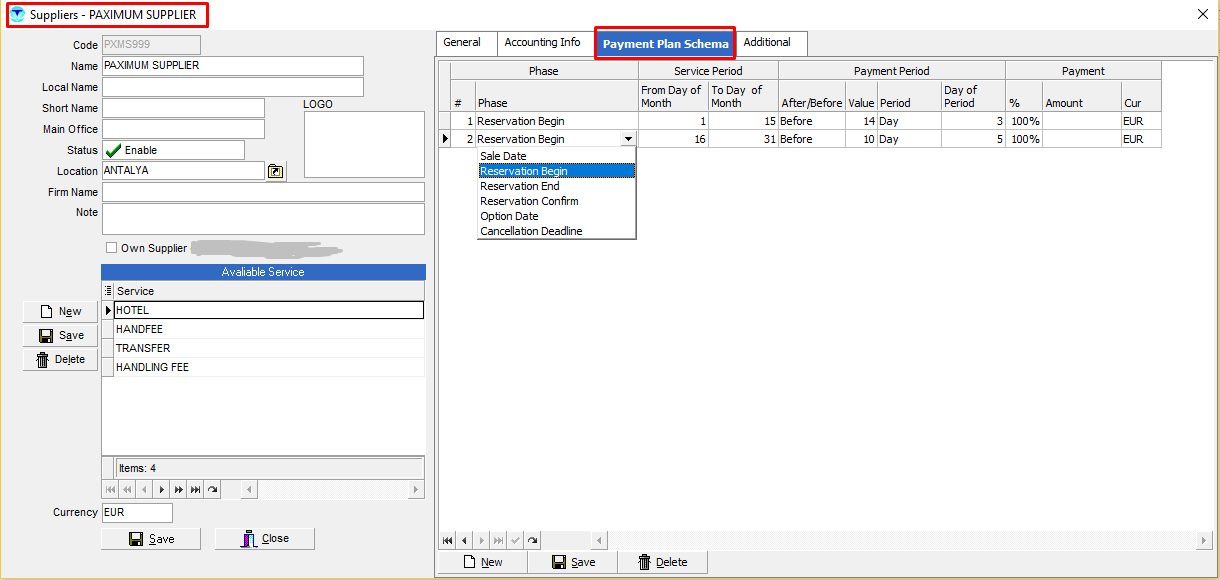Screen dimensions: 1220x580
Task: Refresh the payment plan grid
Action: point(532,541)
